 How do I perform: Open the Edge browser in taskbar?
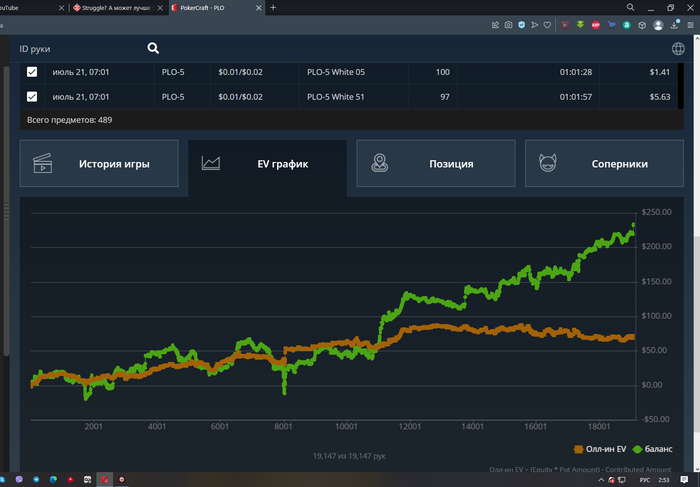coord(53,479)
